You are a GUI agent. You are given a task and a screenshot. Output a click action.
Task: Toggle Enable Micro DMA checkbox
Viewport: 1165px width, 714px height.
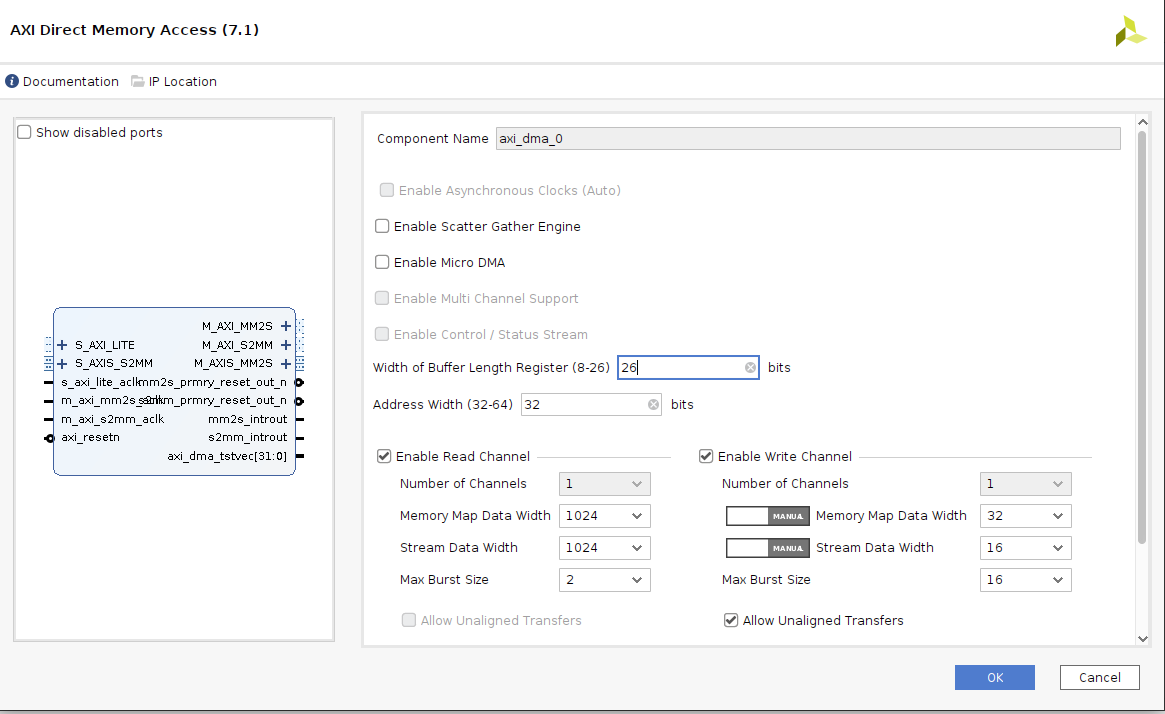coord(382,262)
